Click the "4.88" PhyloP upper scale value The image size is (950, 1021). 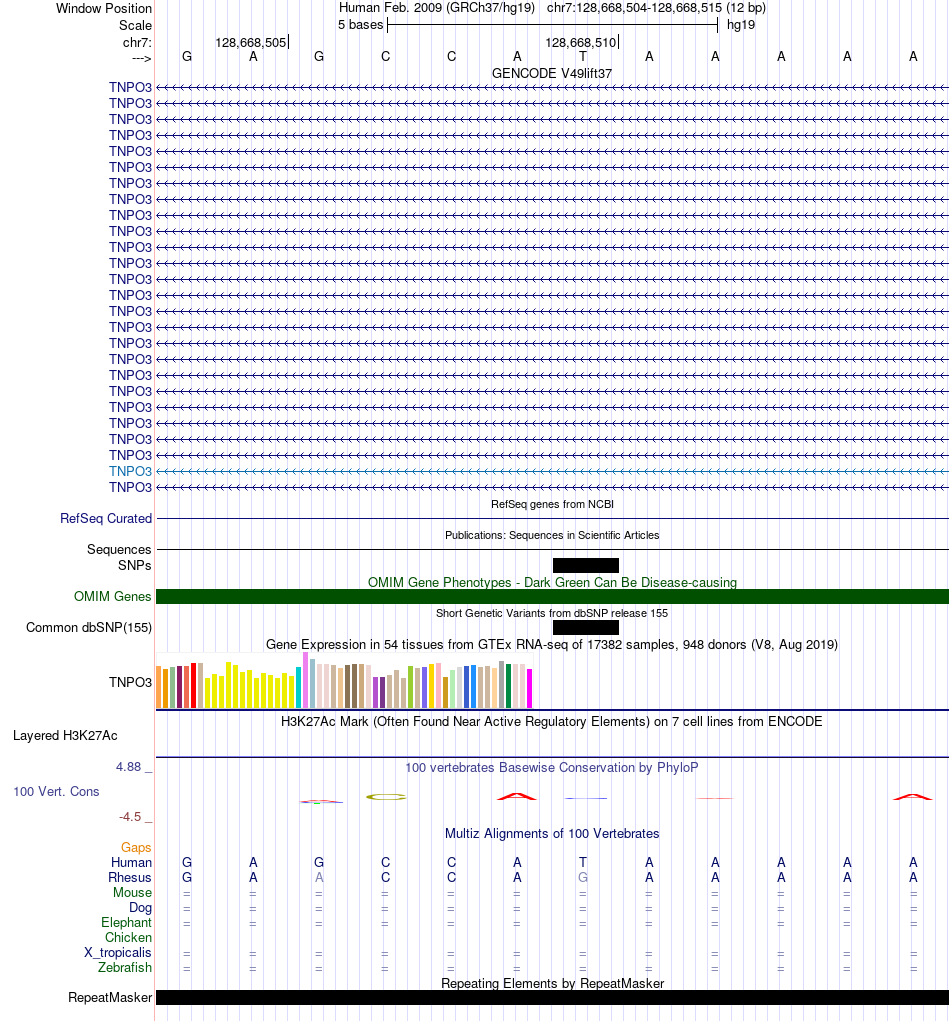[128, 767]
